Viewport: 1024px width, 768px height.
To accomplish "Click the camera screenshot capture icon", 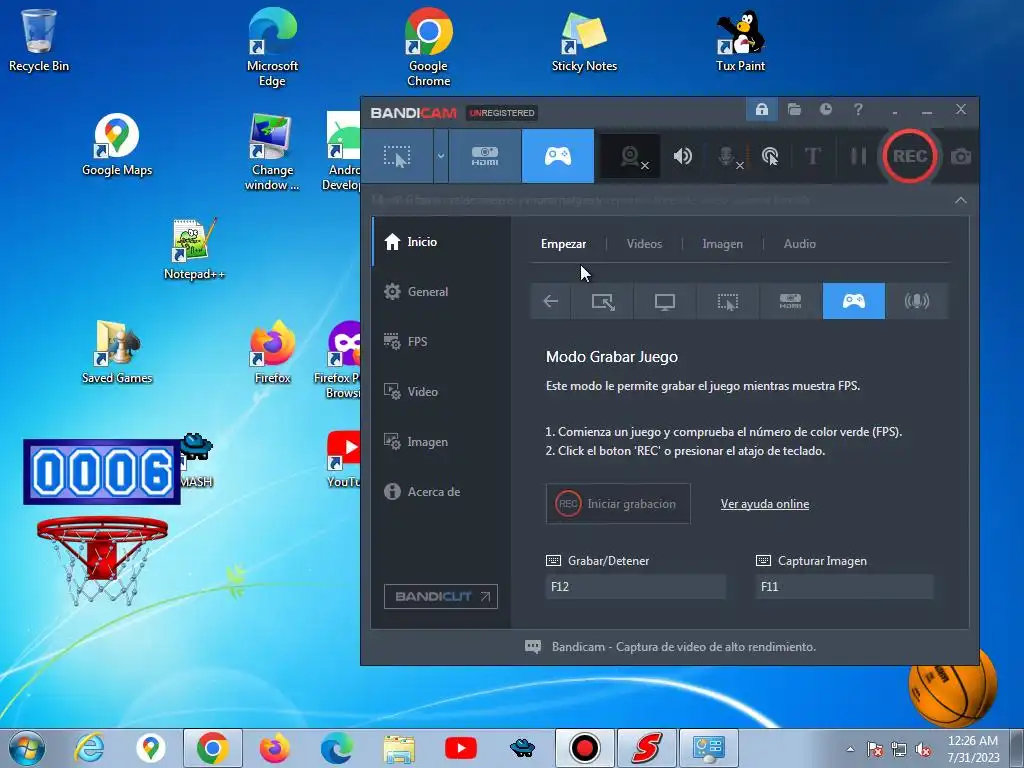I will 961,157.
